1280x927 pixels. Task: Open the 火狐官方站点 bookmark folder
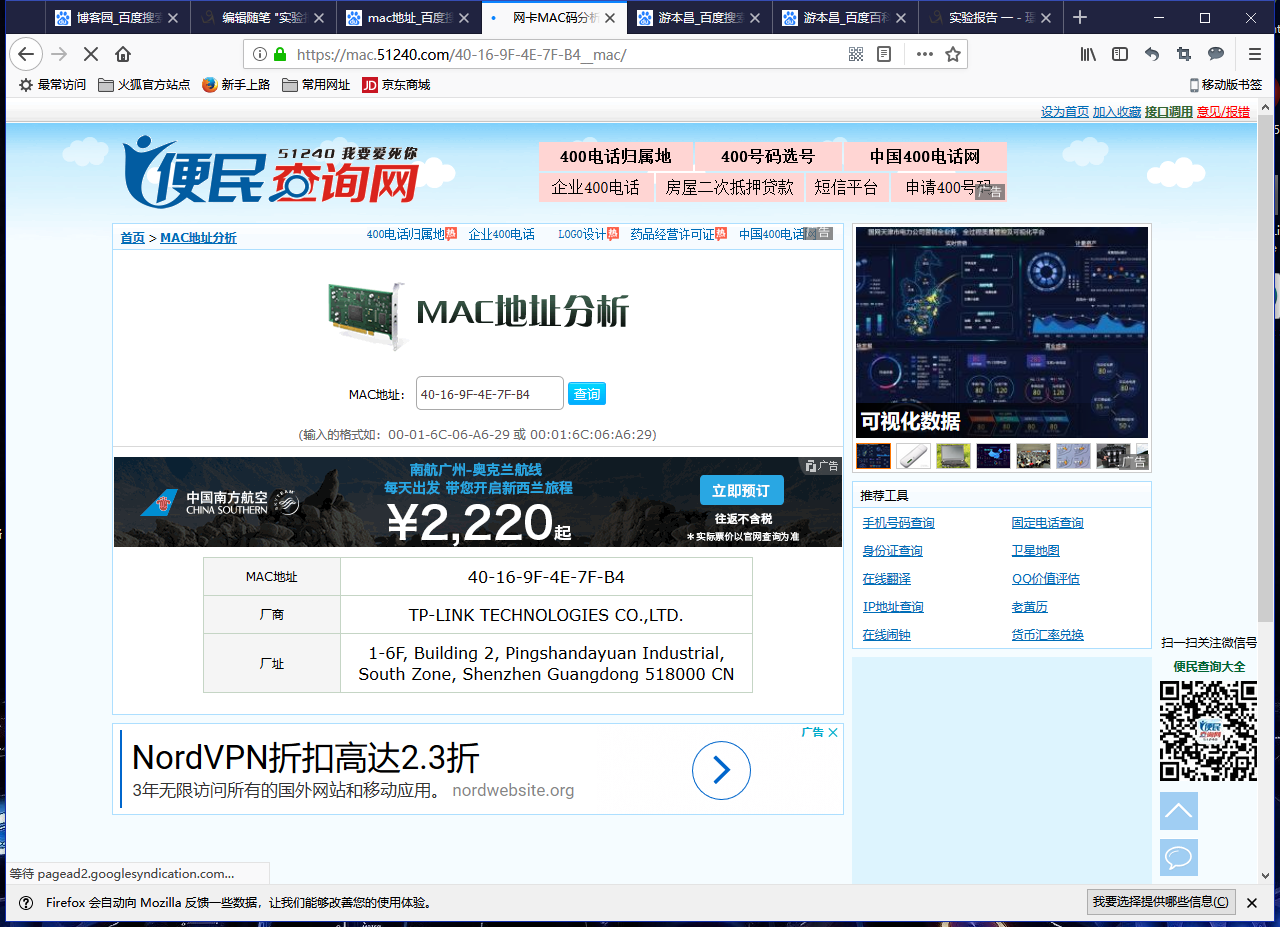(x=144, y=85)
